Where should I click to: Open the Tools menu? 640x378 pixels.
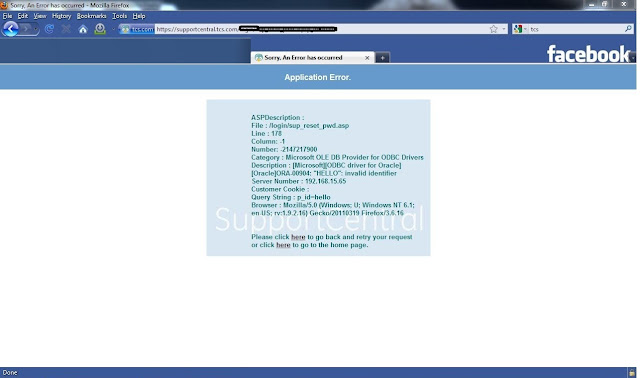(x=120, y=16)
